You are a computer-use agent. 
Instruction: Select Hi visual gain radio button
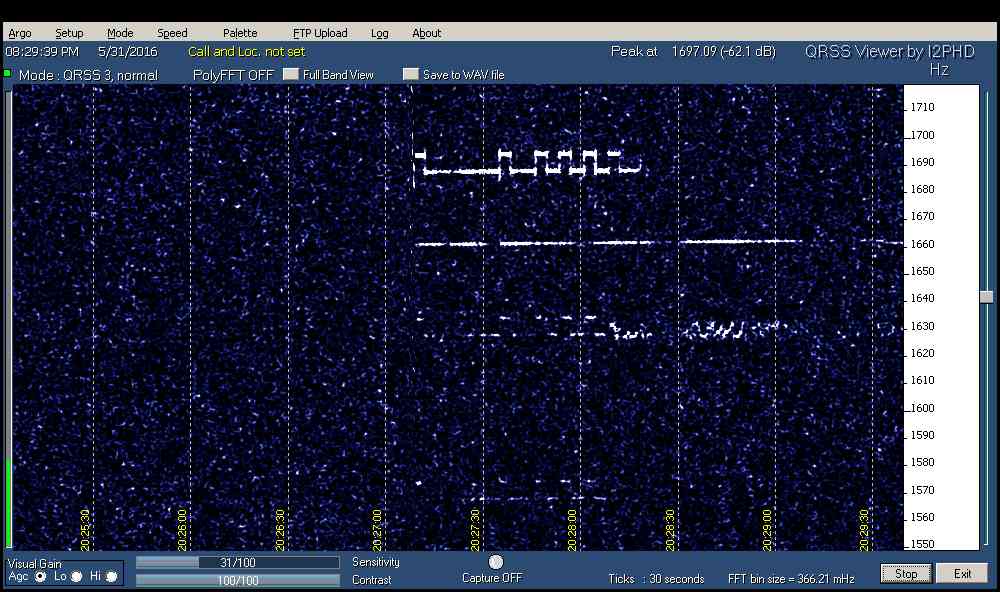[112, 577]
